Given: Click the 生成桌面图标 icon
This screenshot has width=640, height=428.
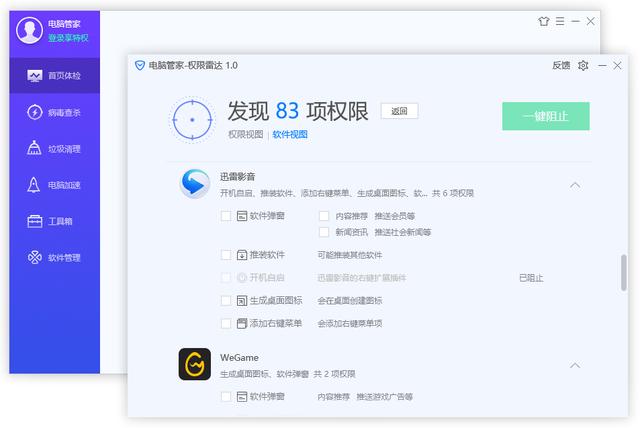Looking at the screenshot, I should tap(242, 301).
